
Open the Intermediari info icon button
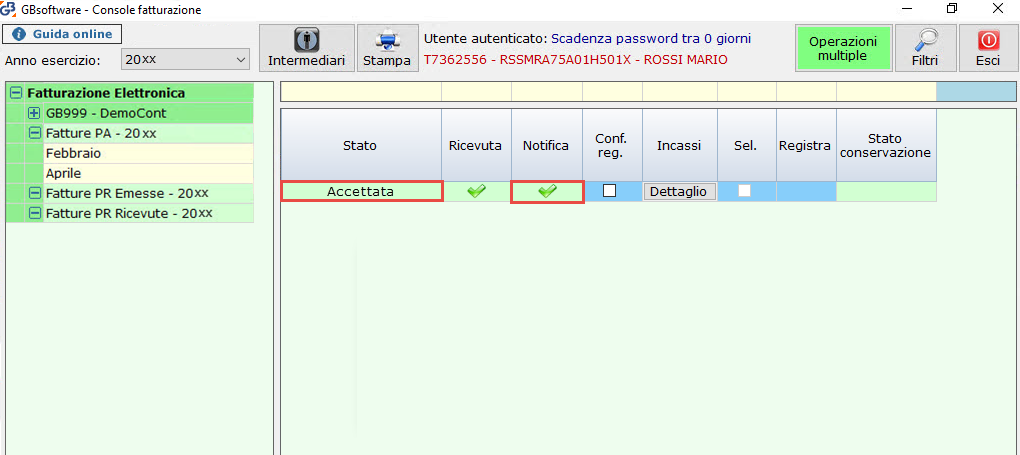pos(306,40)
